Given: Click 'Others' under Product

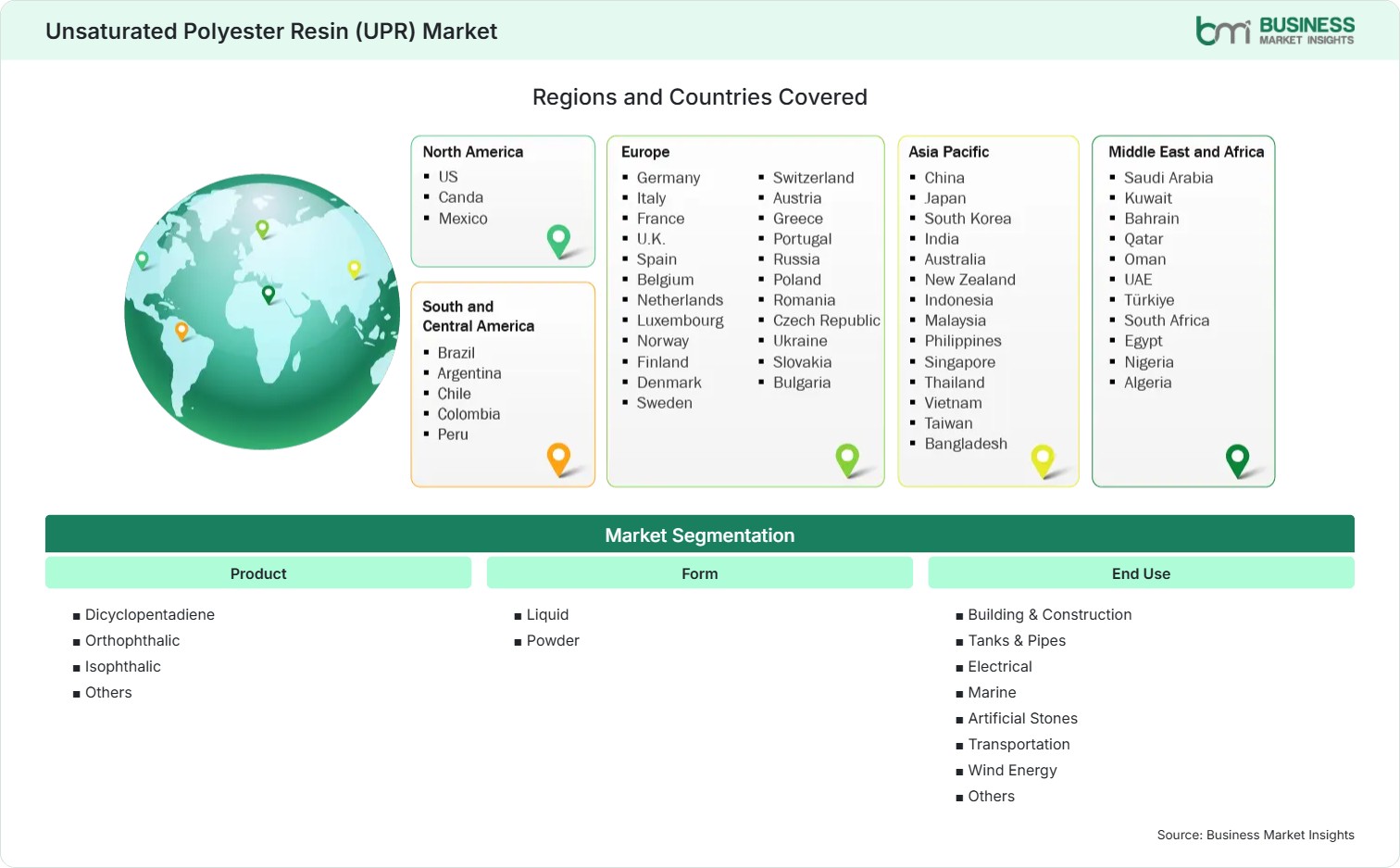Looking at the screenshot, I should 108,692.
